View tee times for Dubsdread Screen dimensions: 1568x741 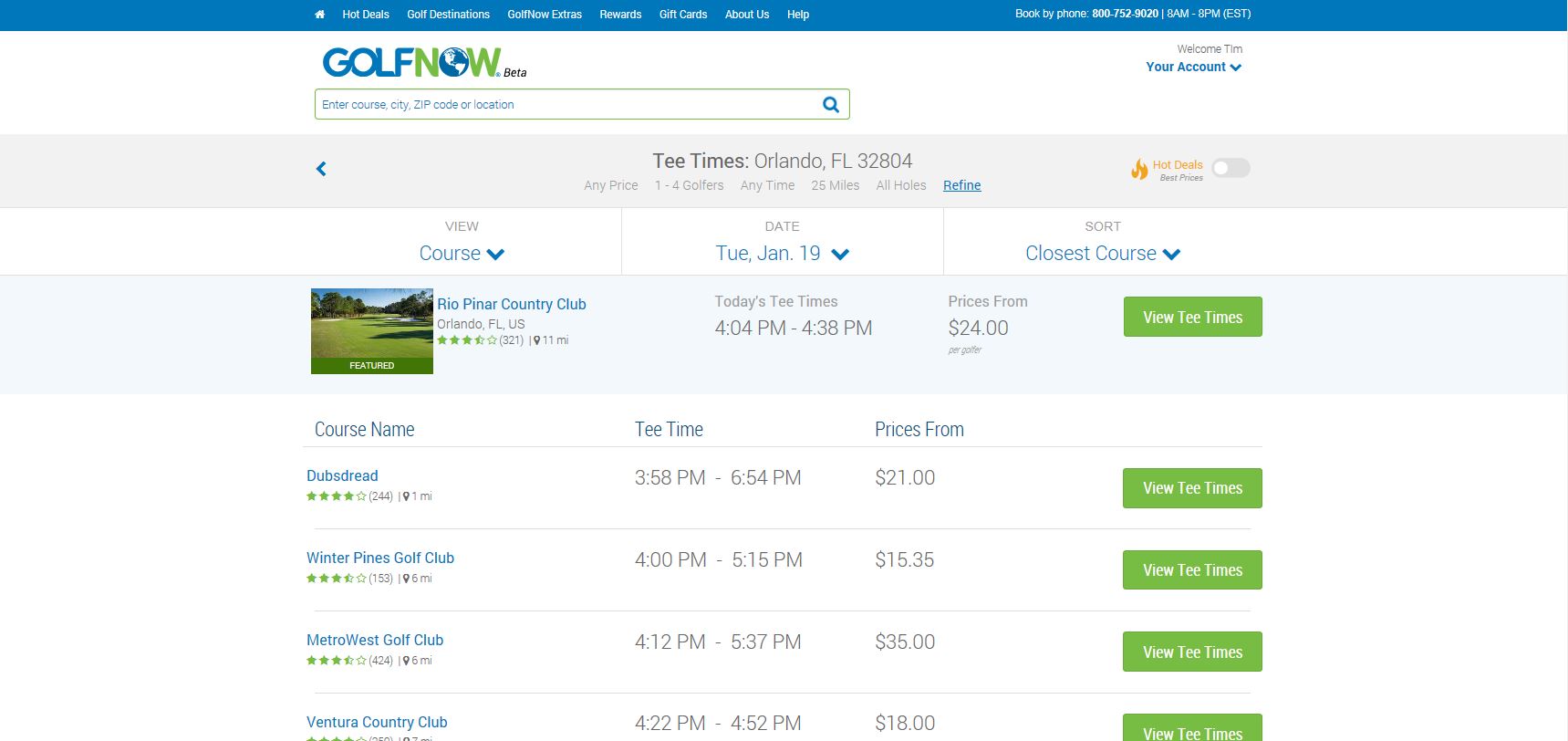(x=1193, y=488)
